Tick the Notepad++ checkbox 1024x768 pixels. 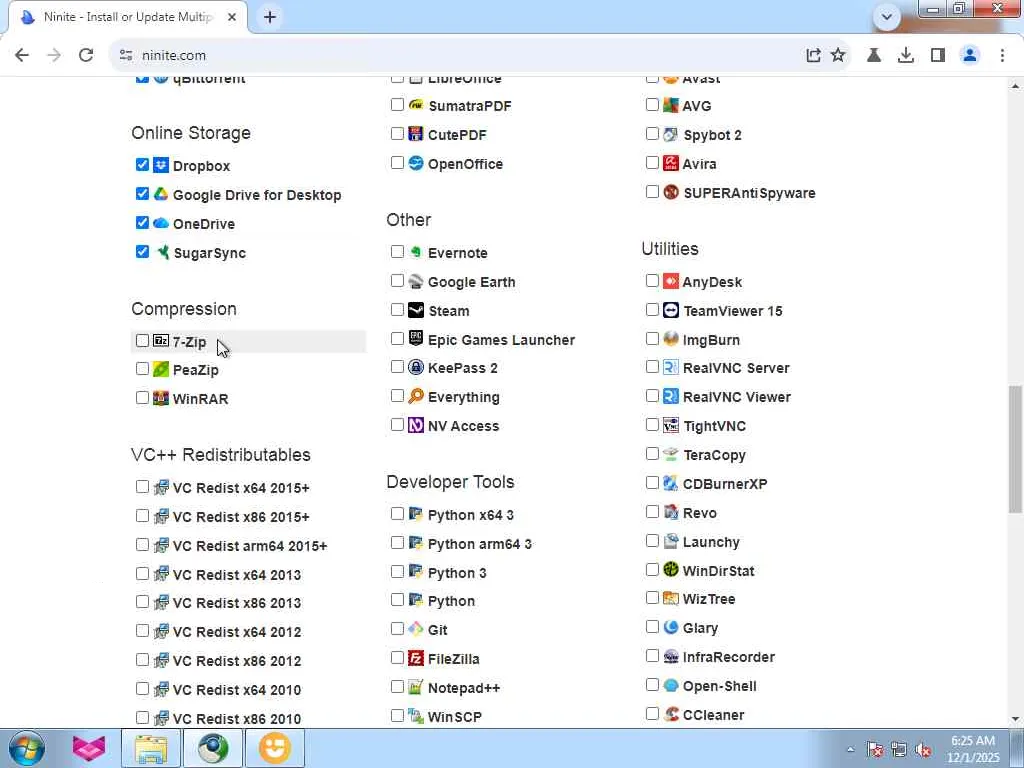coord(397,686)
